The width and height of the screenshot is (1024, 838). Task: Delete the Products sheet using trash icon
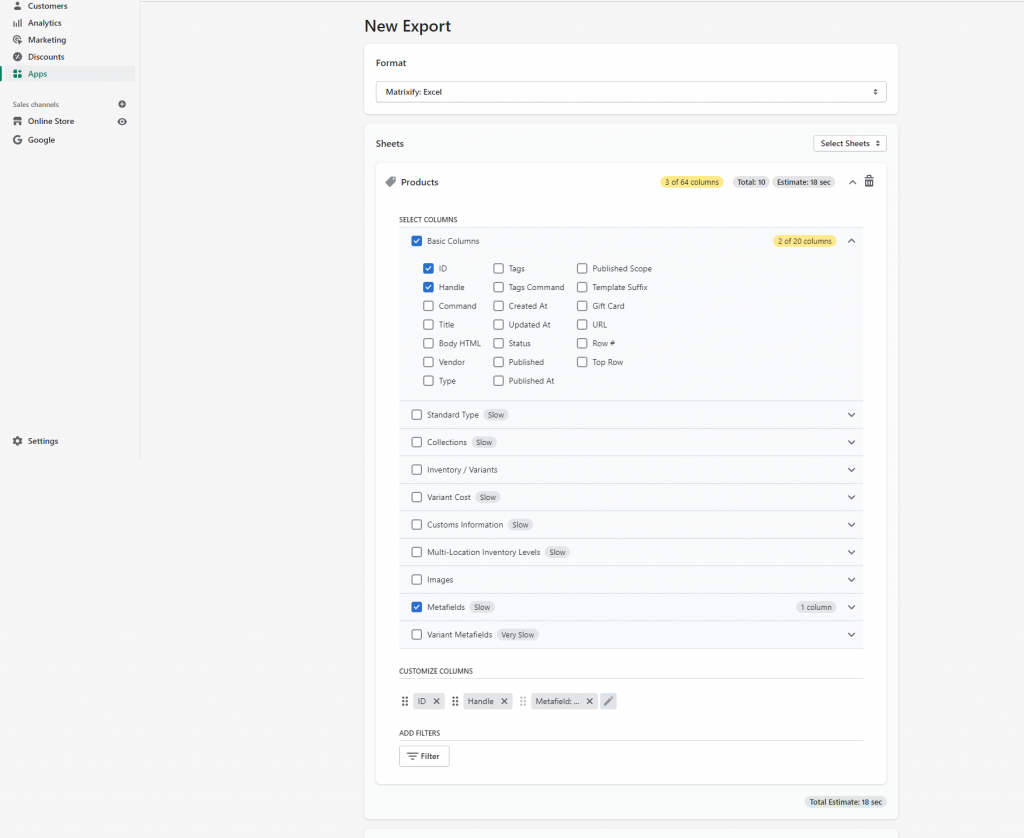point(869,181)
